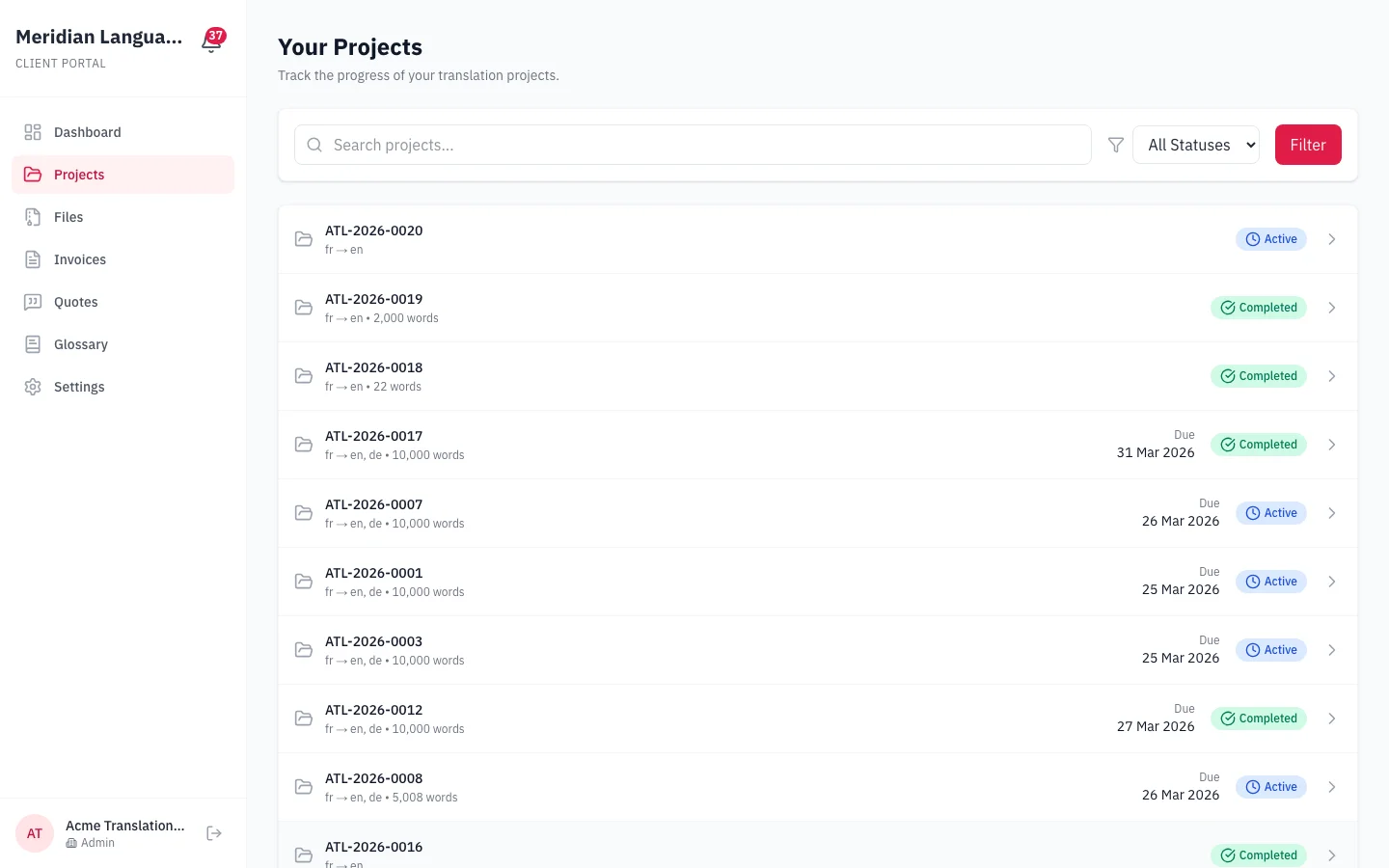Open the Dashboard from the sidebar
This screenshot has height=868, width=1389.
pos(87,132)
